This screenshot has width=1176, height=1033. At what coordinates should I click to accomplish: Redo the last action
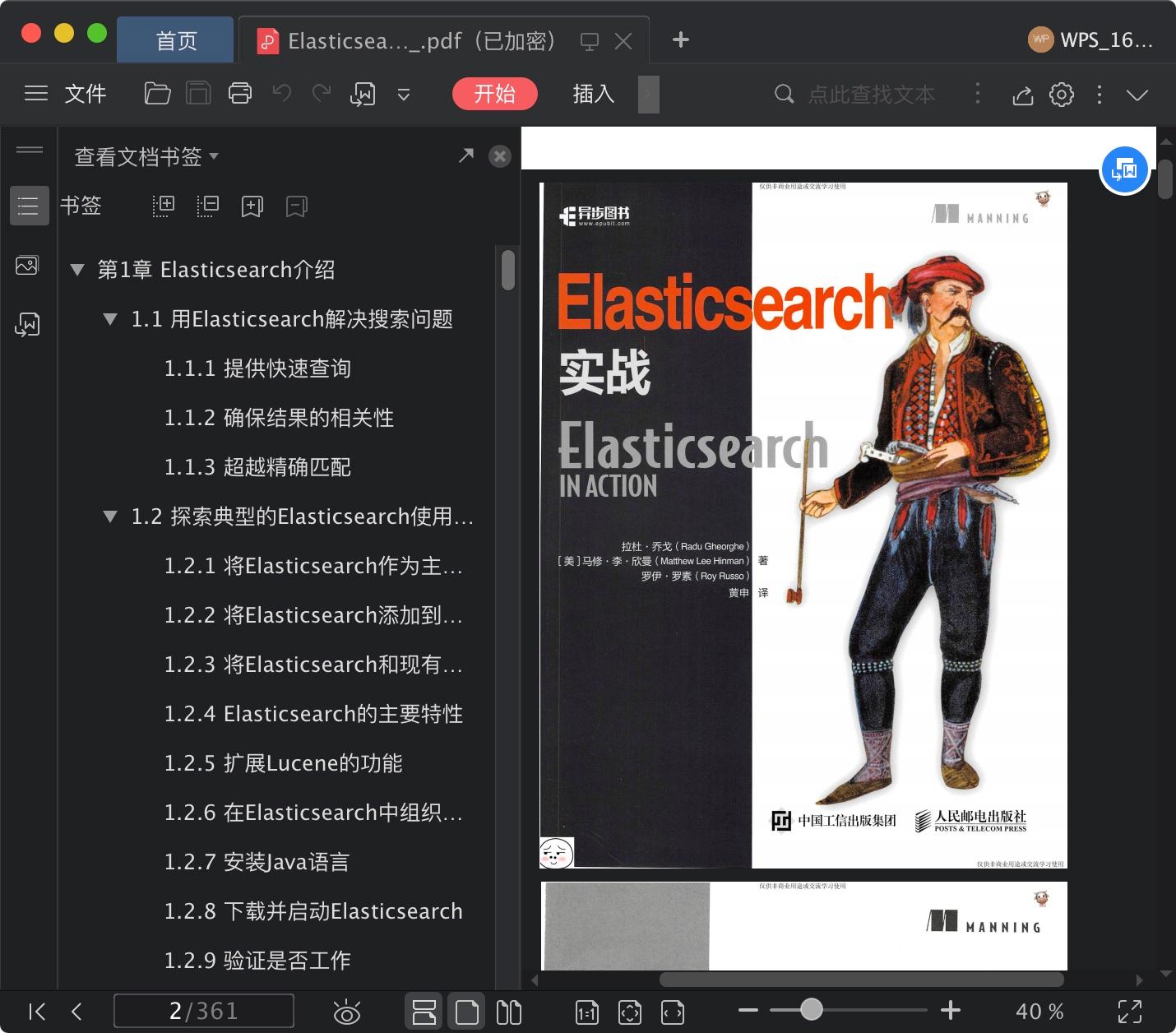(x=322, y=94)
